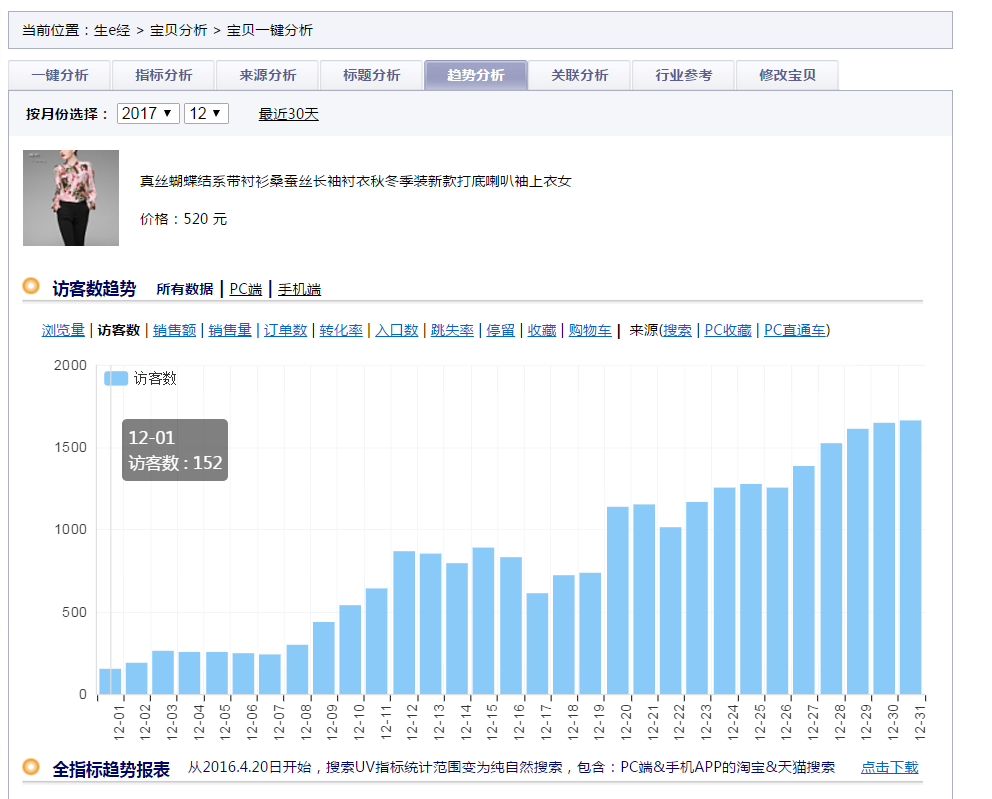
Task: Go to the 标题分析 tab
Action: [x=371, y=75]
